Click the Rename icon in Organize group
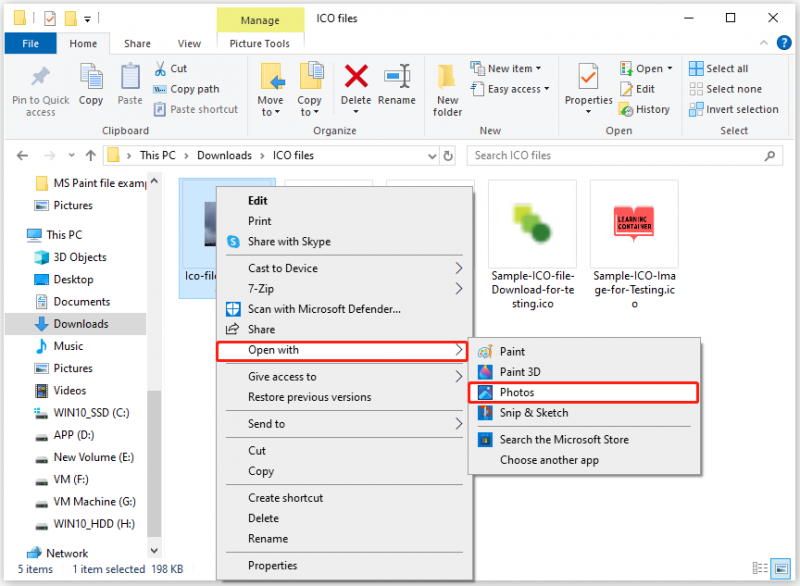The height and width of the screenshot is (586, 800). coord(397,77)
